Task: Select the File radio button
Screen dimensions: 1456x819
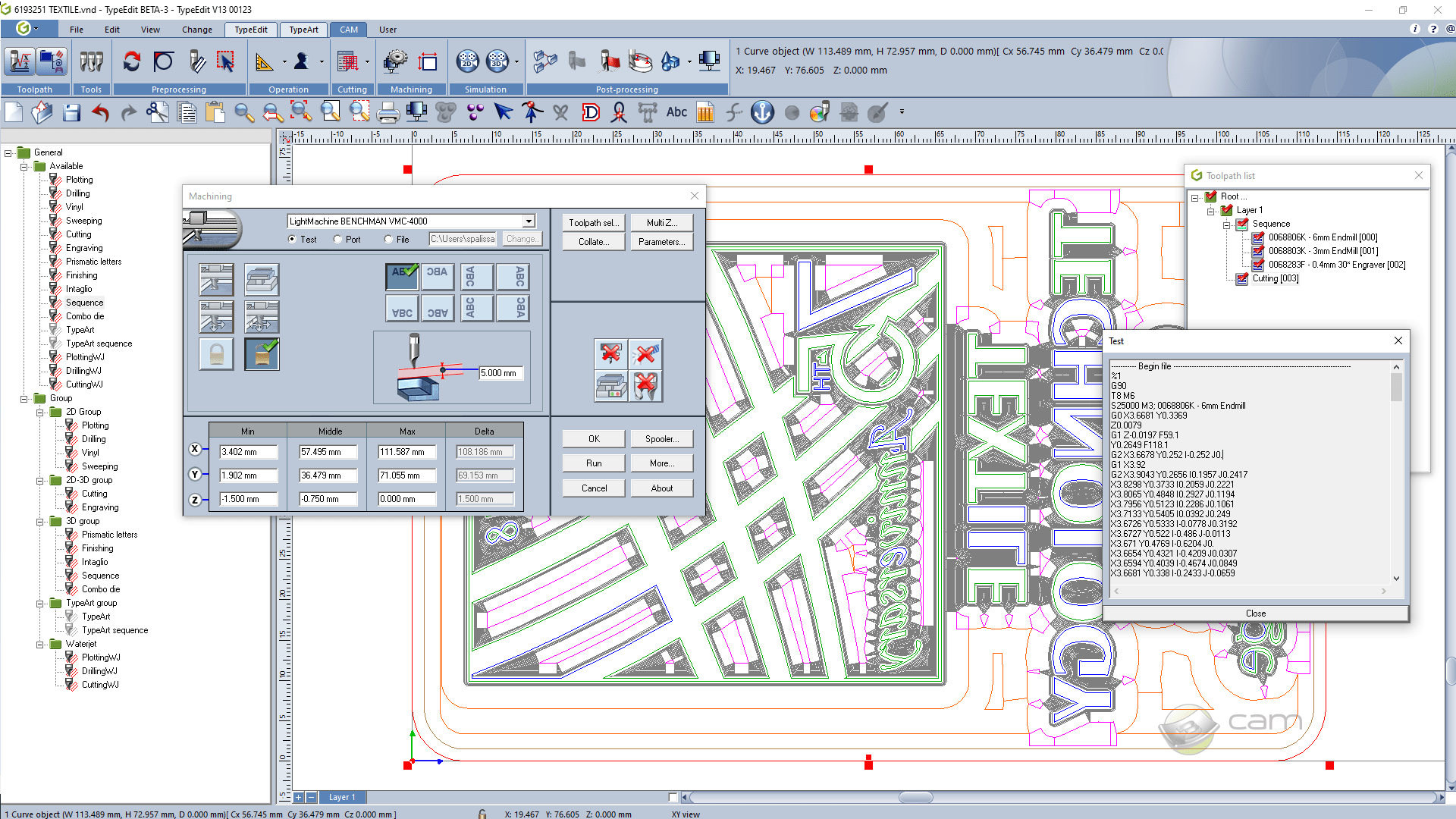Action: pyautogui.click(x=388, y=240)
